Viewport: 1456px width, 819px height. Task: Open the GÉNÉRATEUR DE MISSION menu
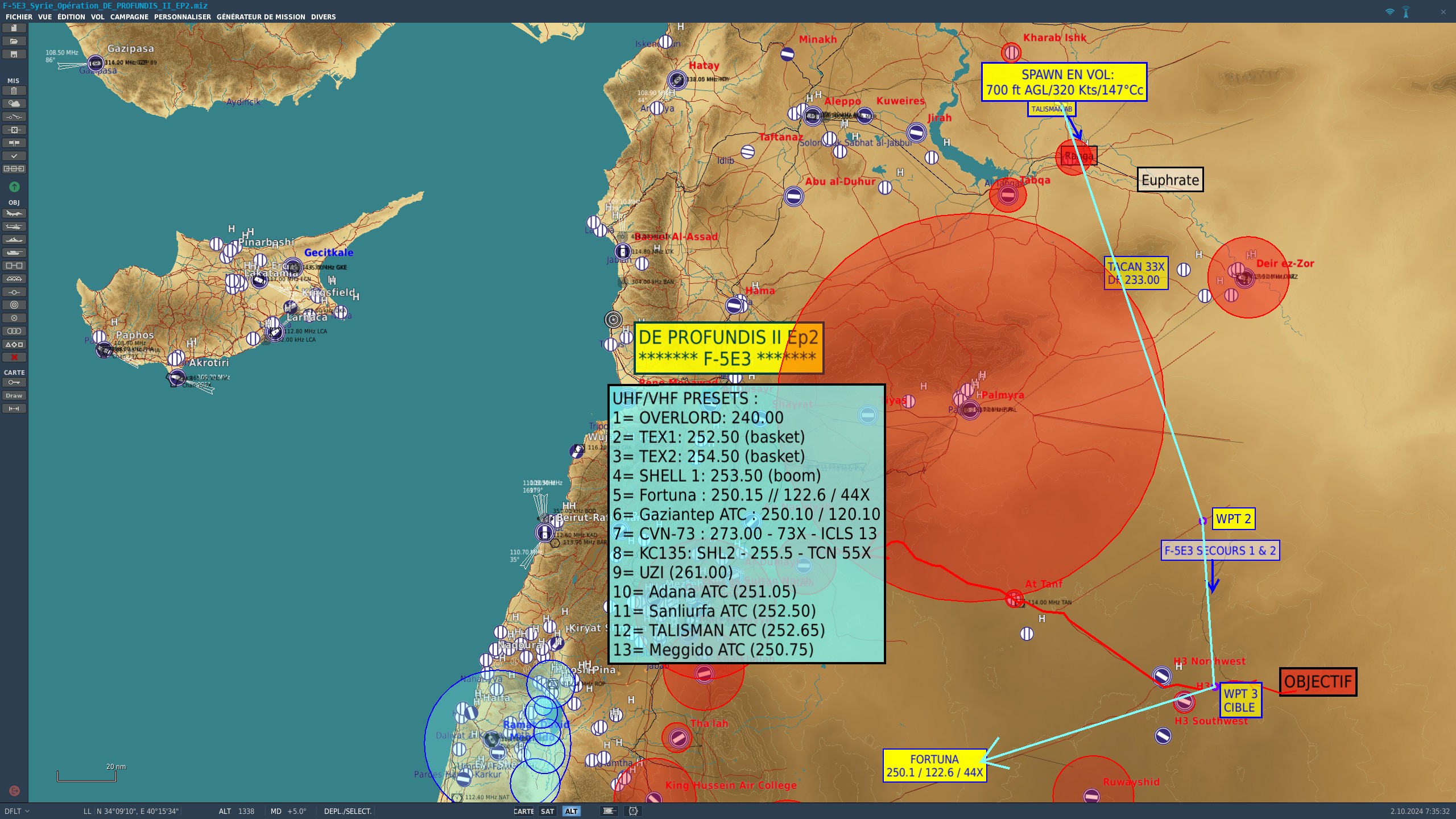coord(260,16)
